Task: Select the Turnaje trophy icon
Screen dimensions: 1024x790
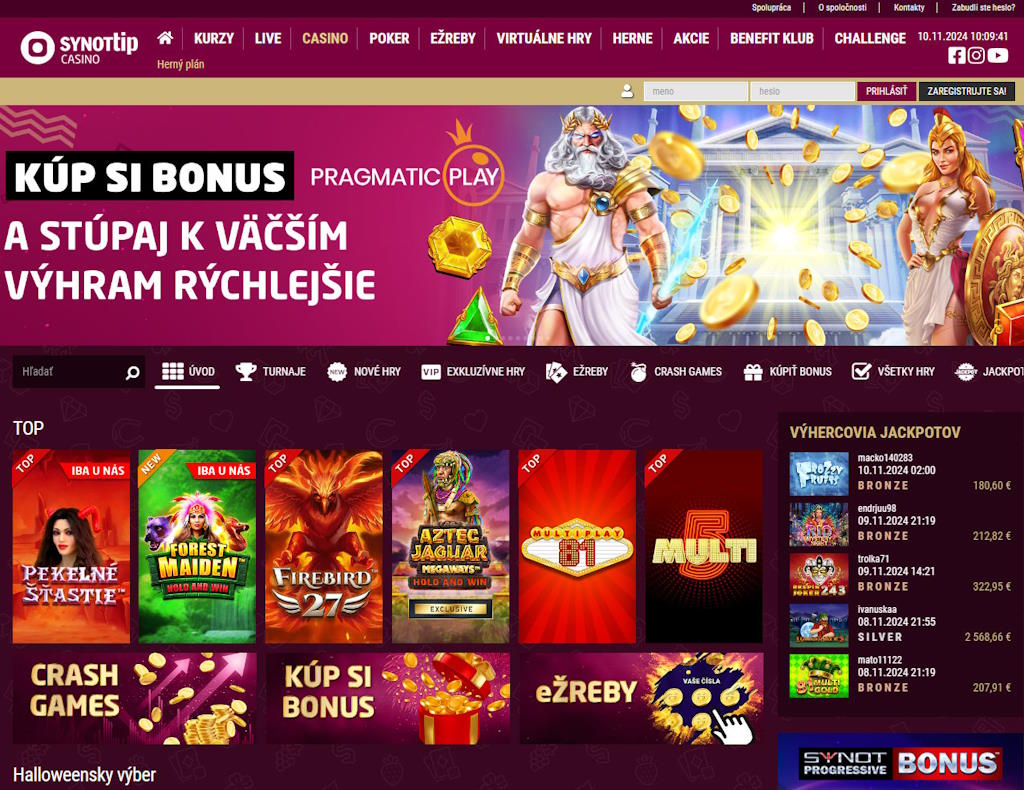Action: tap(246, 371)
